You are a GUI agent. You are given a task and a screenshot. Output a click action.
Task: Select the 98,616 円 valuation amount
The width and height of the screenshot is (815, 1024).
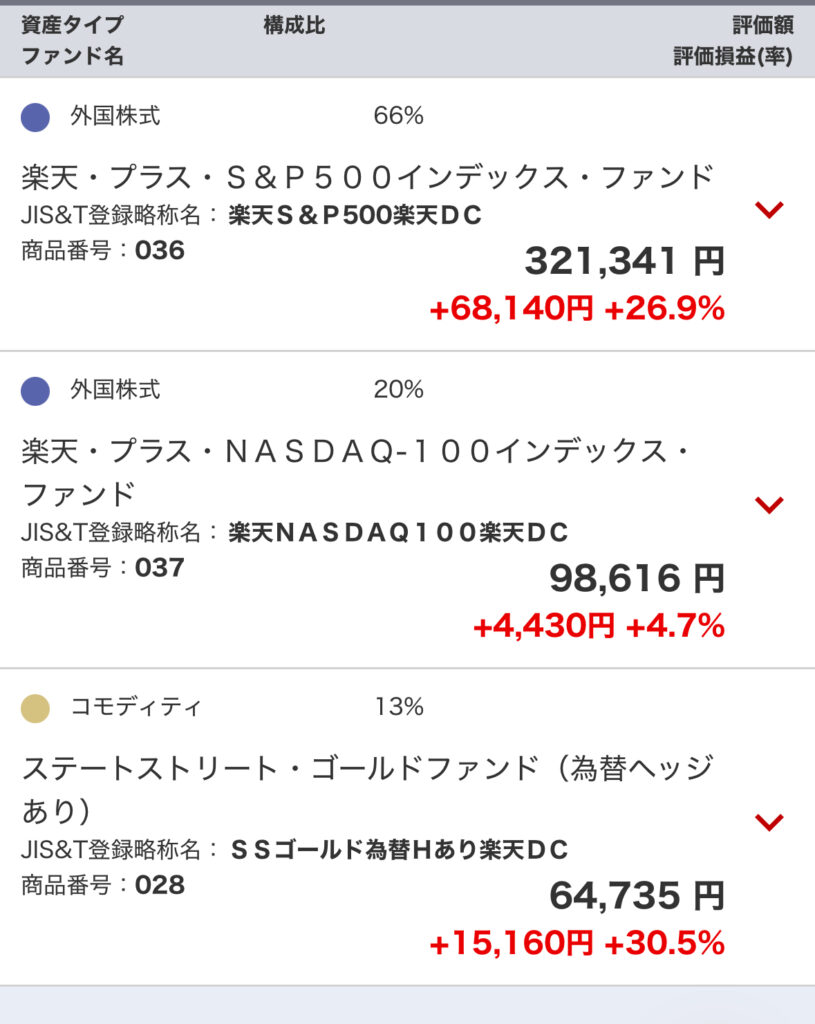[x=636, y=578]
